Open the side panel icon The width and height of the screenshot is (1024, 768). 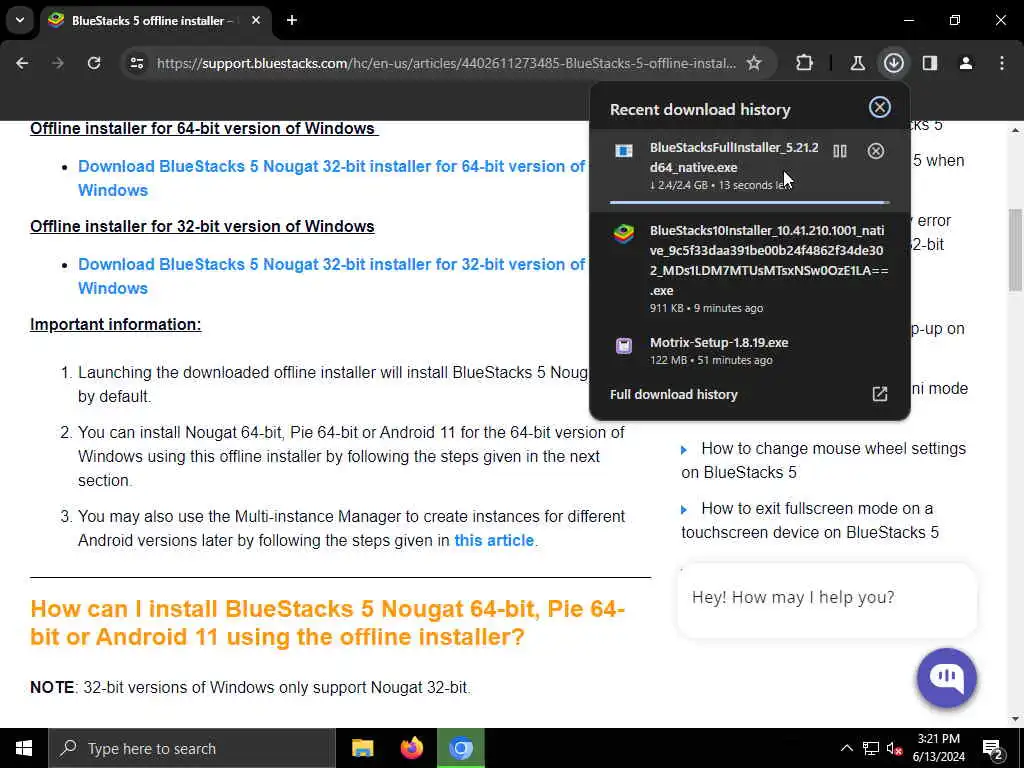(x=930, y=63)
